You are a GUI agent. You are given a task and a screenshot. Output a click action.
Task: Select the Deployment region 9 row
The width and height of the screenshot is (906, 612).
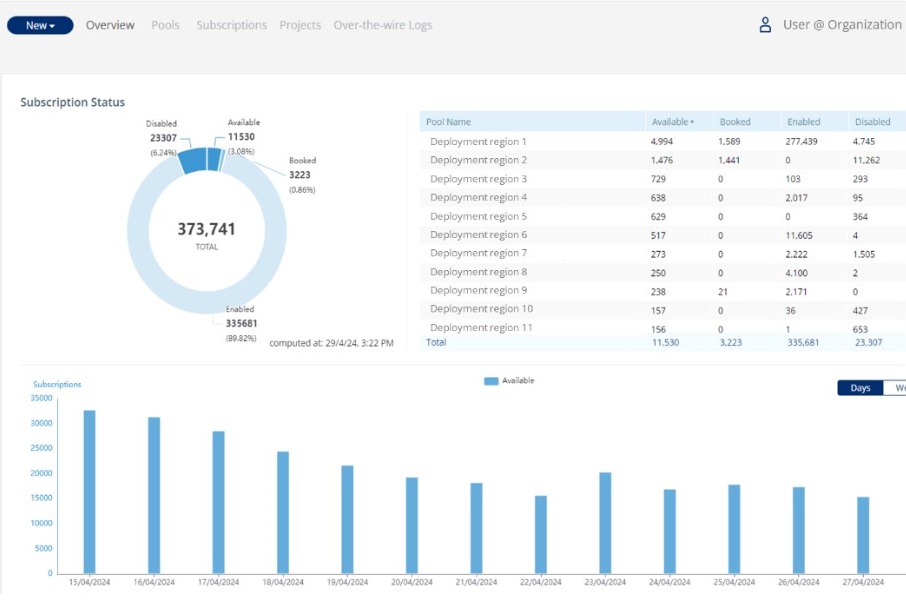coord(662,291)
